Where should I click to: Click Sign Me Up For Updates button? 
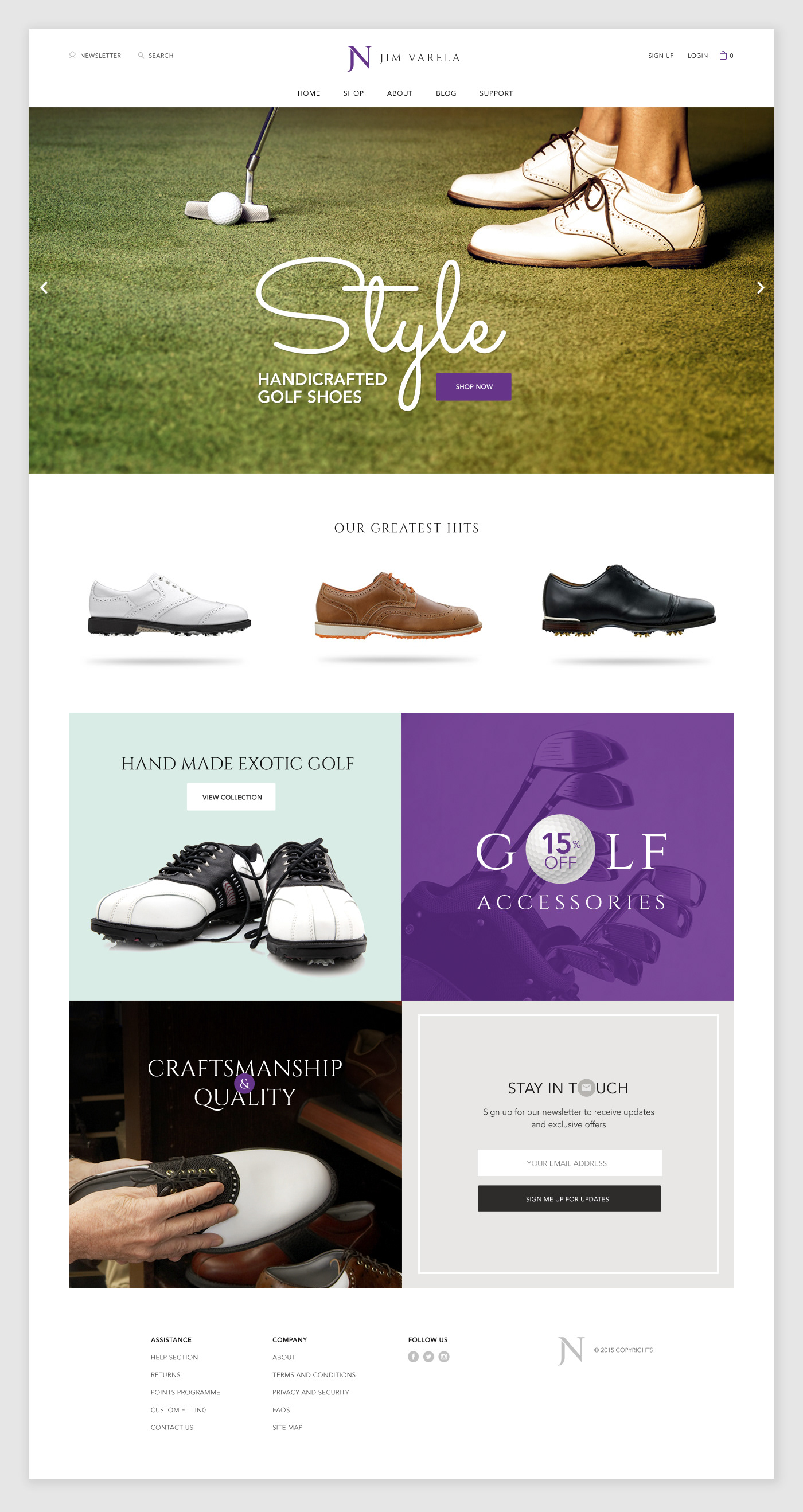coord(569,1198)
